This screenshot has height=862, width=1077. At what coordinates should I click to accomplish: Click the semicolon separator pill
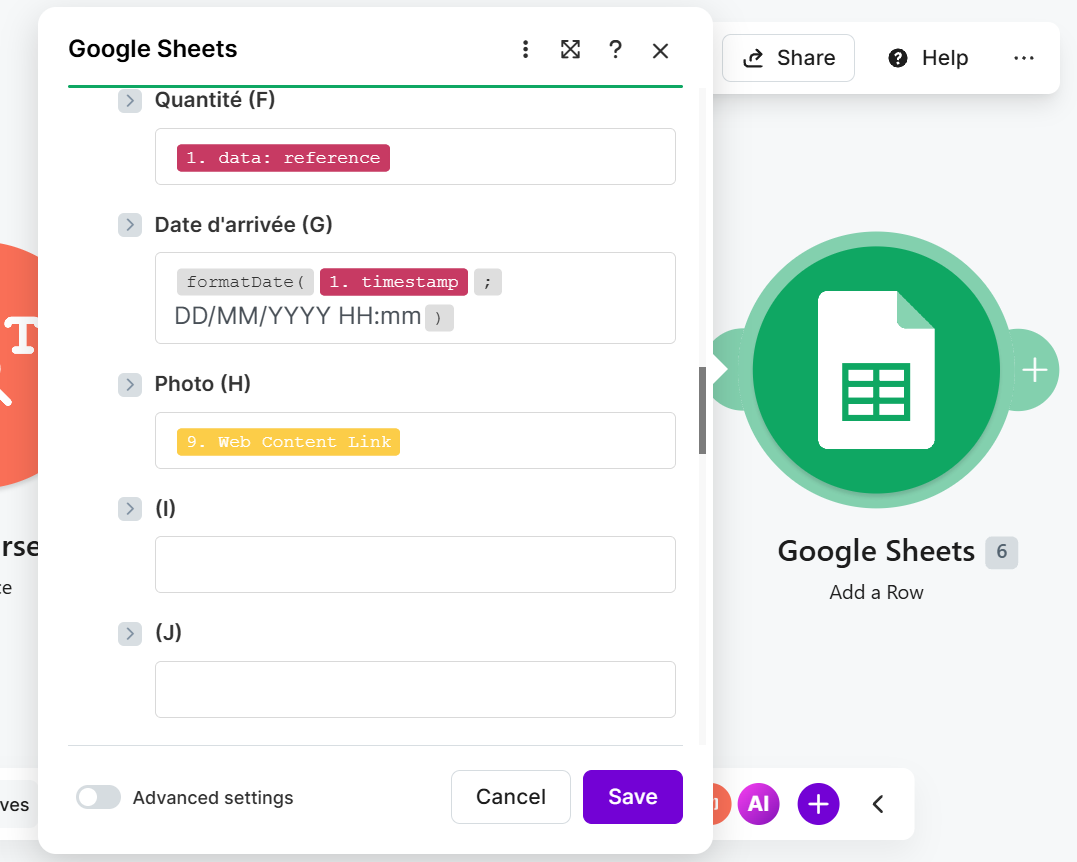click(488, 282)
